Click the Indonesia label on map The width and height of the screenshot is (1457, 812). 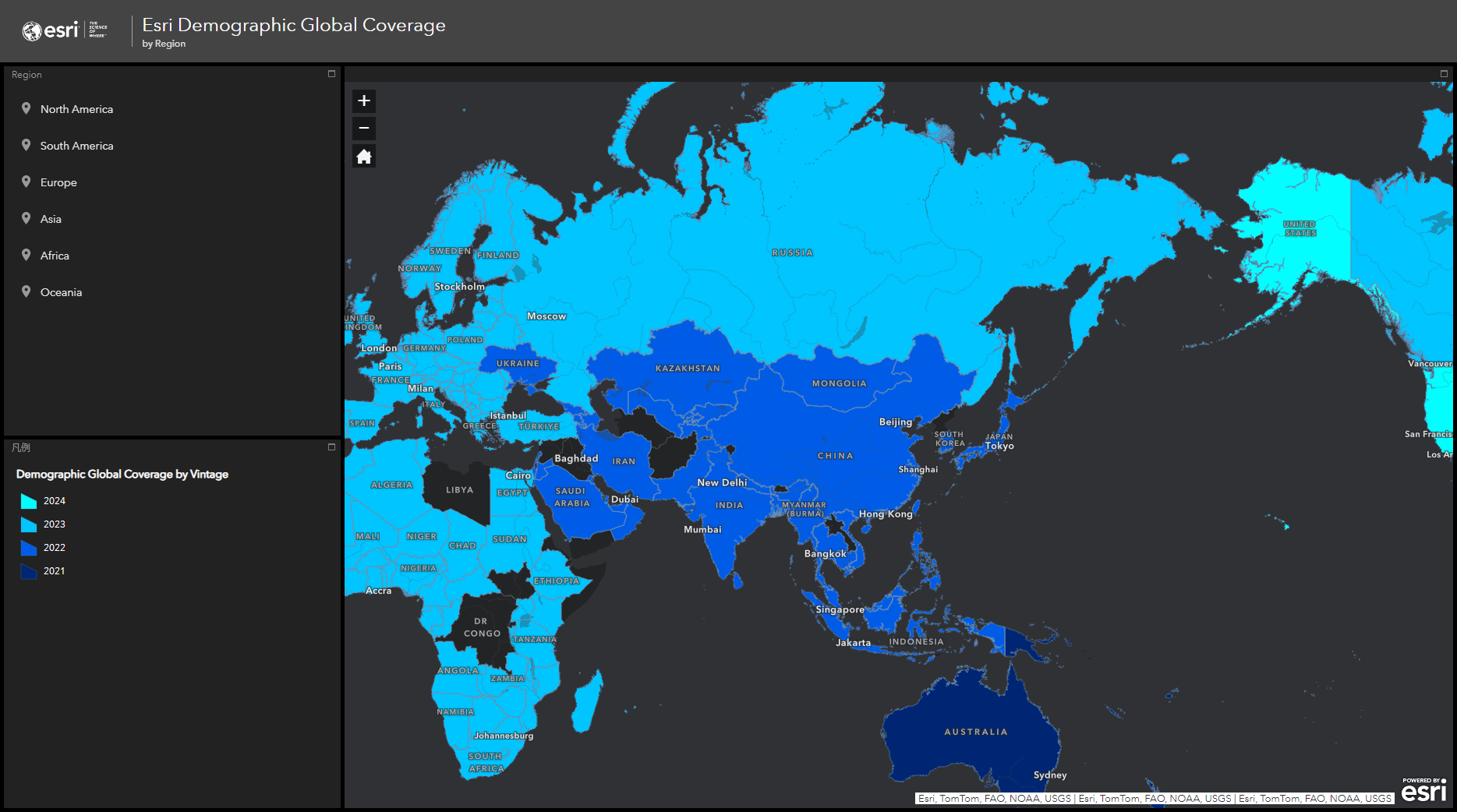(916, 642)
